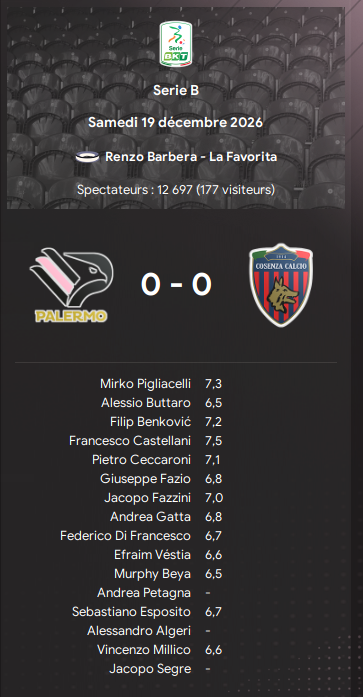Click the Samedi 19 décembre 2026 date

[176, 122]
